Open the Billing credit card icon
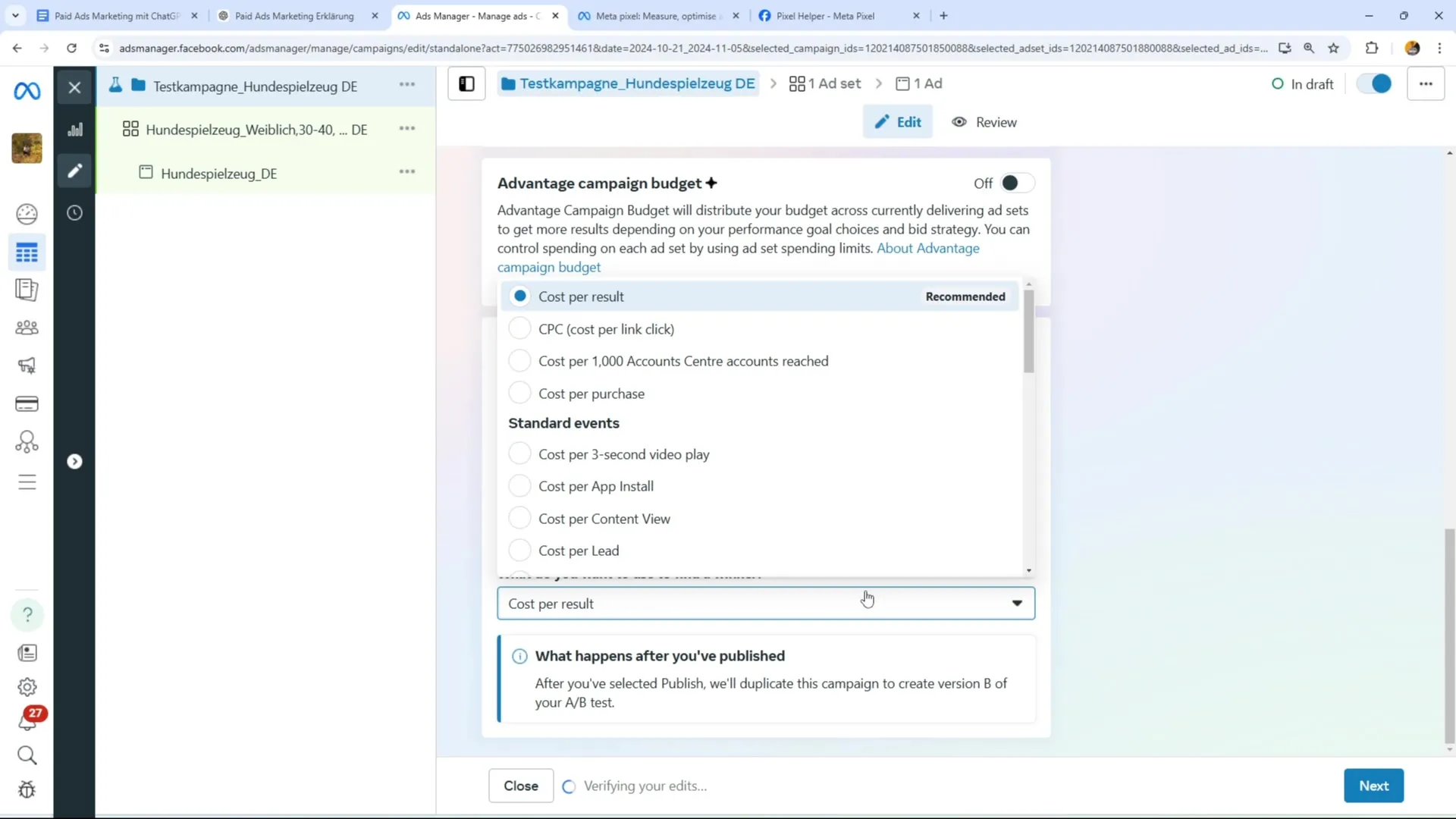Viewport: 1456px width, 819px height. tap(27, 404)
